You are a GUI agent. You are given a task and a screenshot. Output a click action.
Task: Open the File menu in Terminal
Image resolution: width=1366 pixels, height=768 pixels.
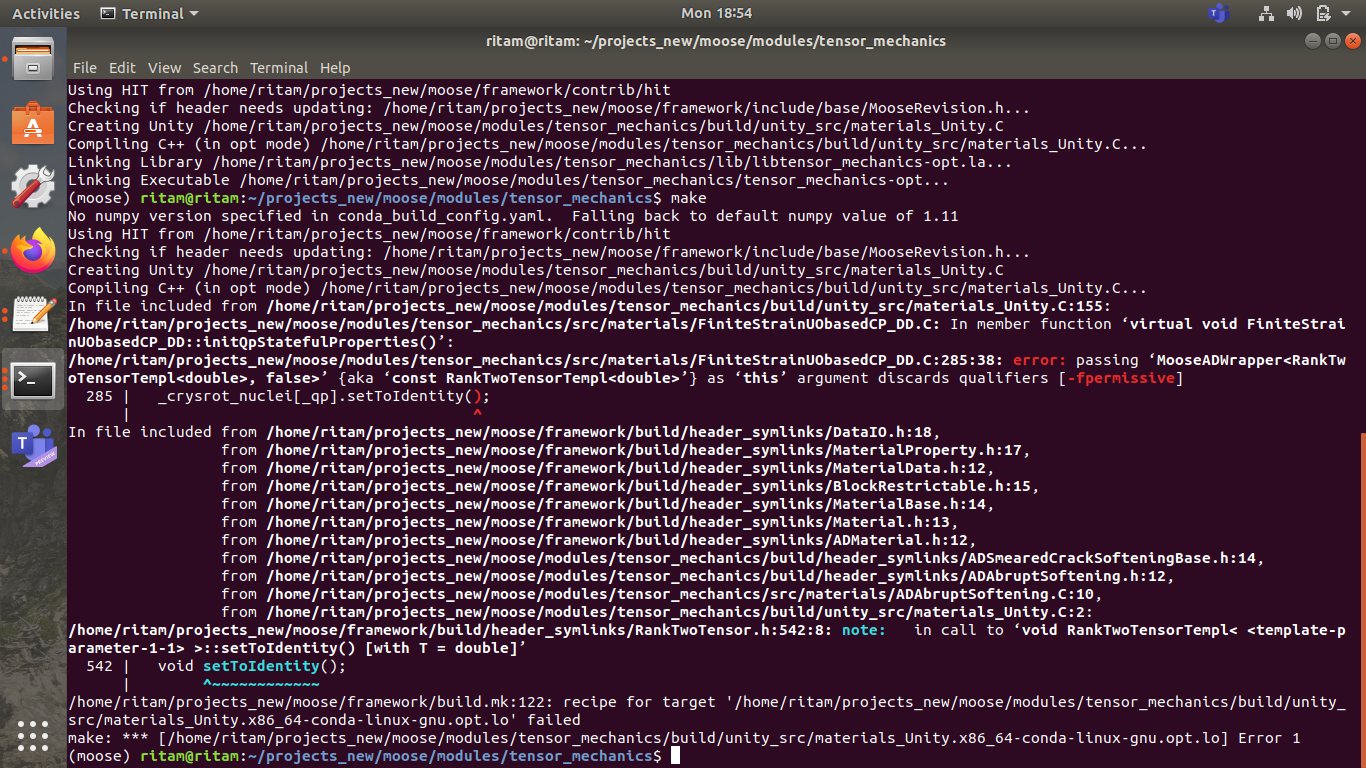85,67
